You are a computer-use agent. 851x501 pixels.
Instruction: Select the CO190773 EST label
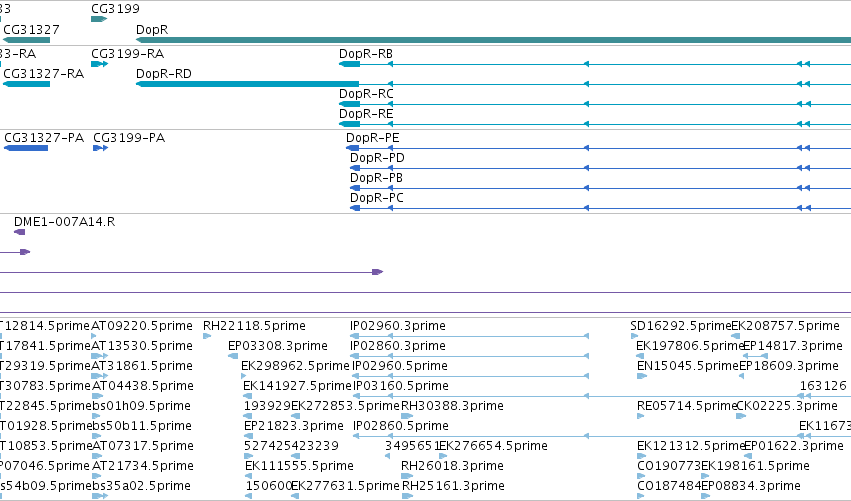point(669,466)
